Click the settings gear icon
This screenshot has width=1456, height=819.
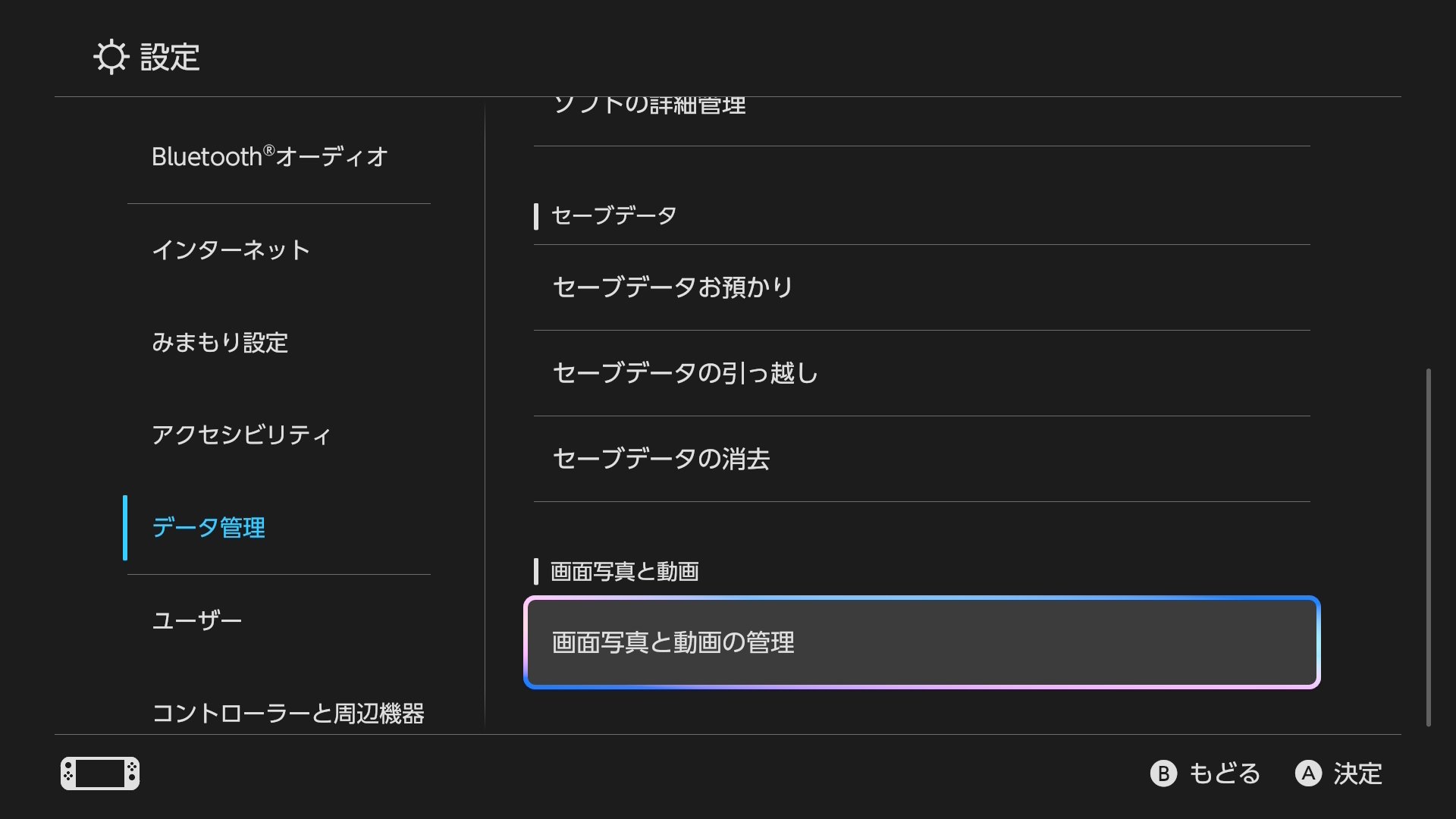pyautogui.click(x=112, y=57)
